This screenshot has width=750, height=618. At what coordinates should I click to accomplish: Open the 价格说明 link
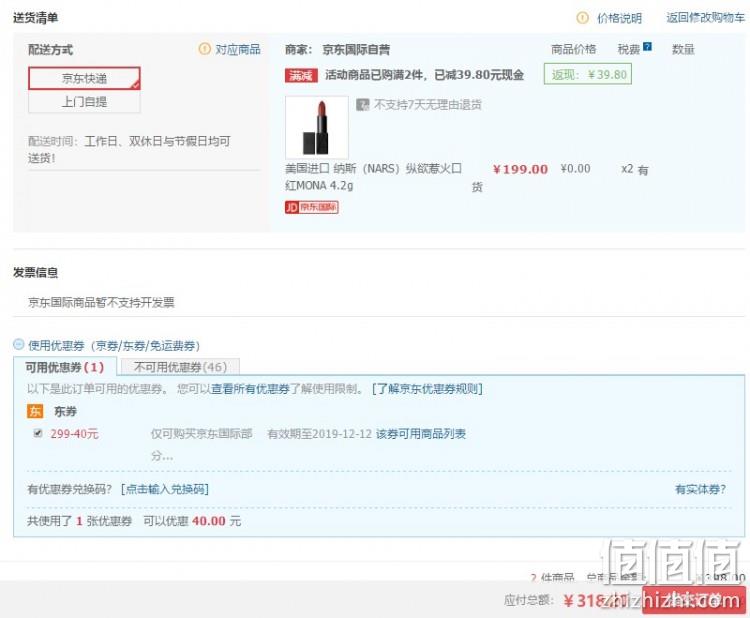619,18
